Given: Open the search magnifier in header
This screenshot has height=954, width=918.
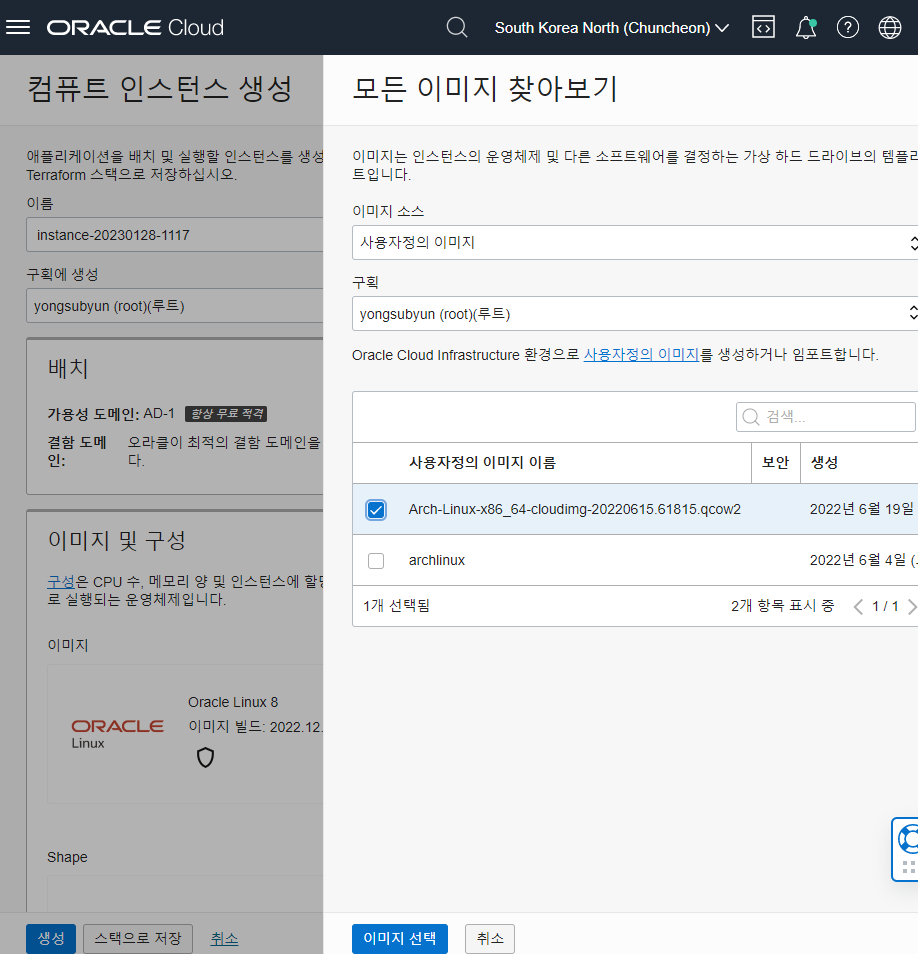Looking at the screenshot, I should coord(456,27).
